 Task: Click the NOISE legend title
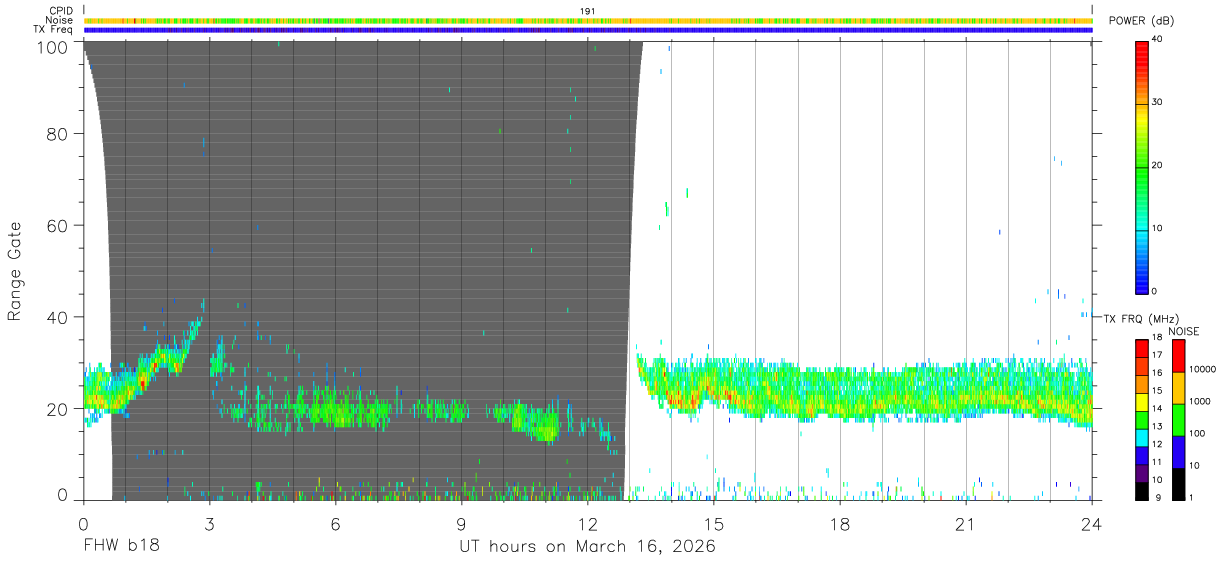click(1184, 331)
